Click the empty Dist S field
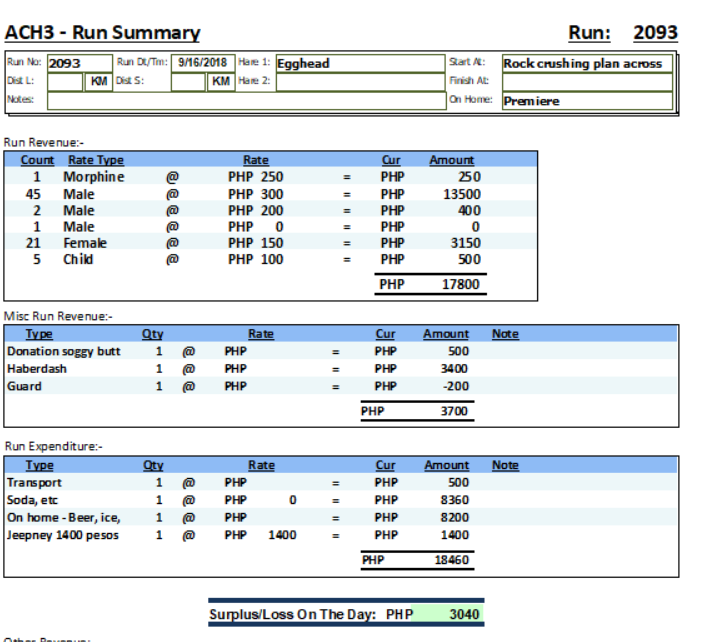 click(x=188, y=81)
